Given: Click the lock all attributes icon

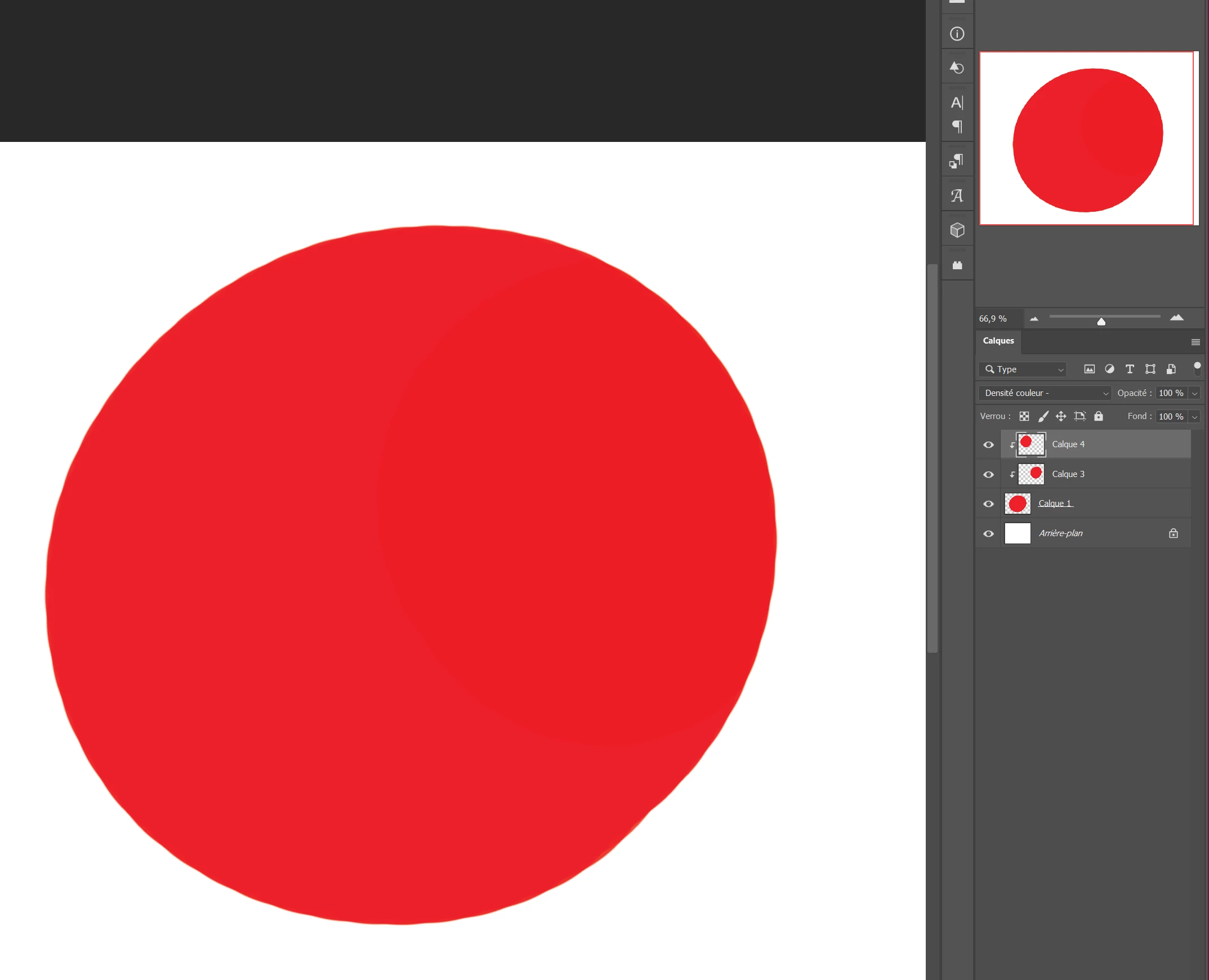Looking at the screenshot, I should click(1099, 417).
